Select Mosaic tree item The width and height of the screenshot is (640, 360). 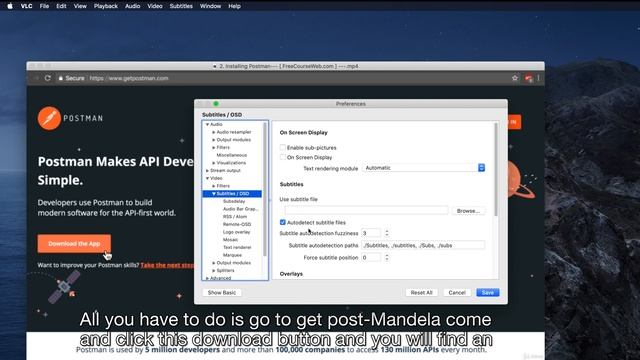point(230,240)
